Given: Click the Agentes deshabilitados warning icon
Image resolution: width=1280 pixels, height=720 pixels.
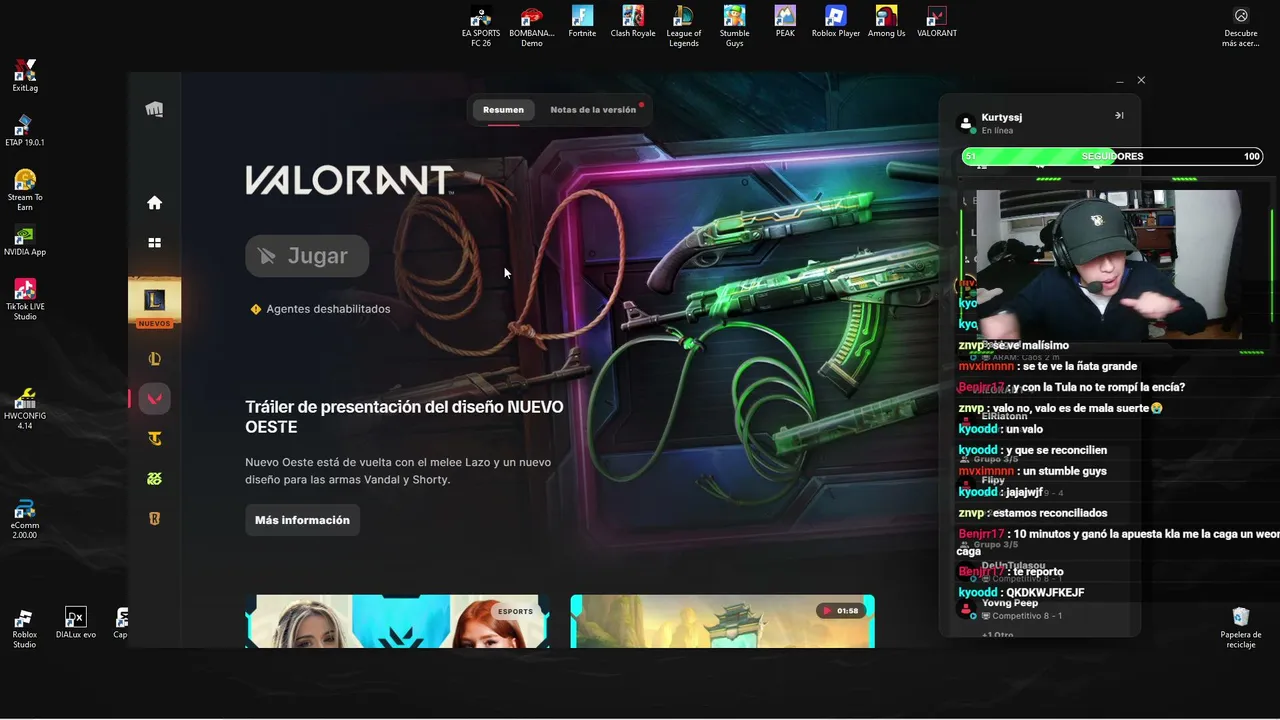Looking at the screenshot, I should (256, 309).
